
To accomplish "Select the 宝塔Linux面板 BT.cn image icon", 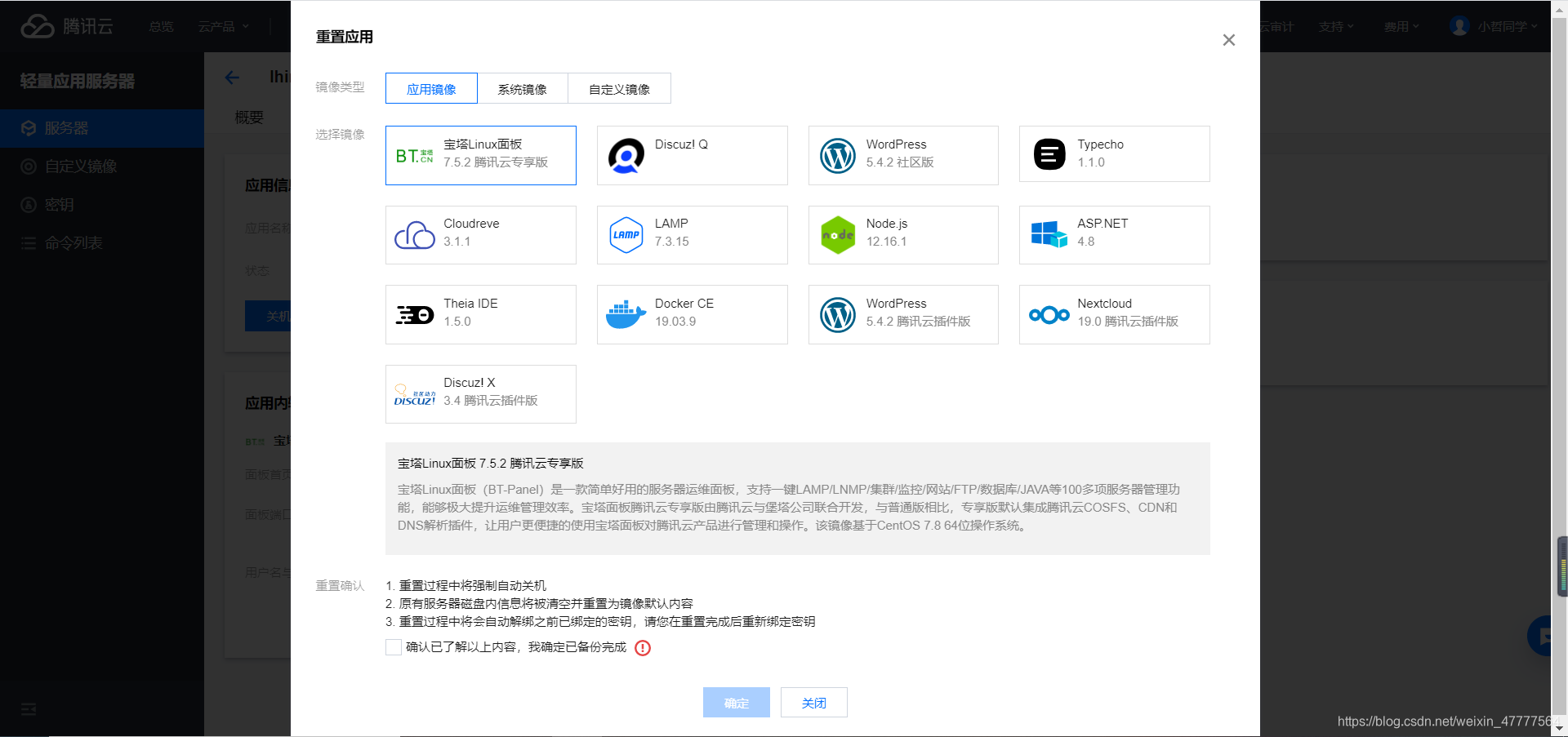I will point(415,155).
